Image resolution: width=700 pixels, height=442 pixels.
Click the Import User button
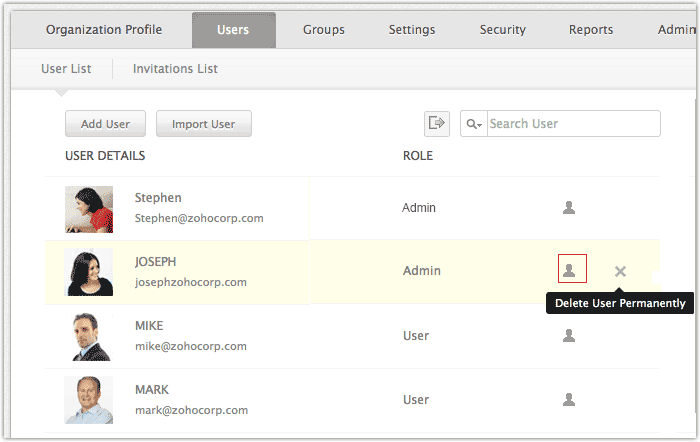pos(203,124)
